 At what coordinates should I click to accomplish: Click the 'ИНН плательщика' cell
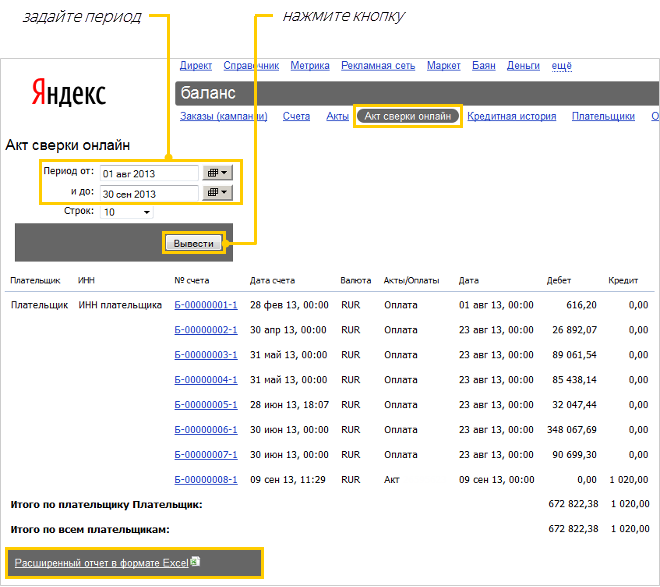click(x=120, y=305)
